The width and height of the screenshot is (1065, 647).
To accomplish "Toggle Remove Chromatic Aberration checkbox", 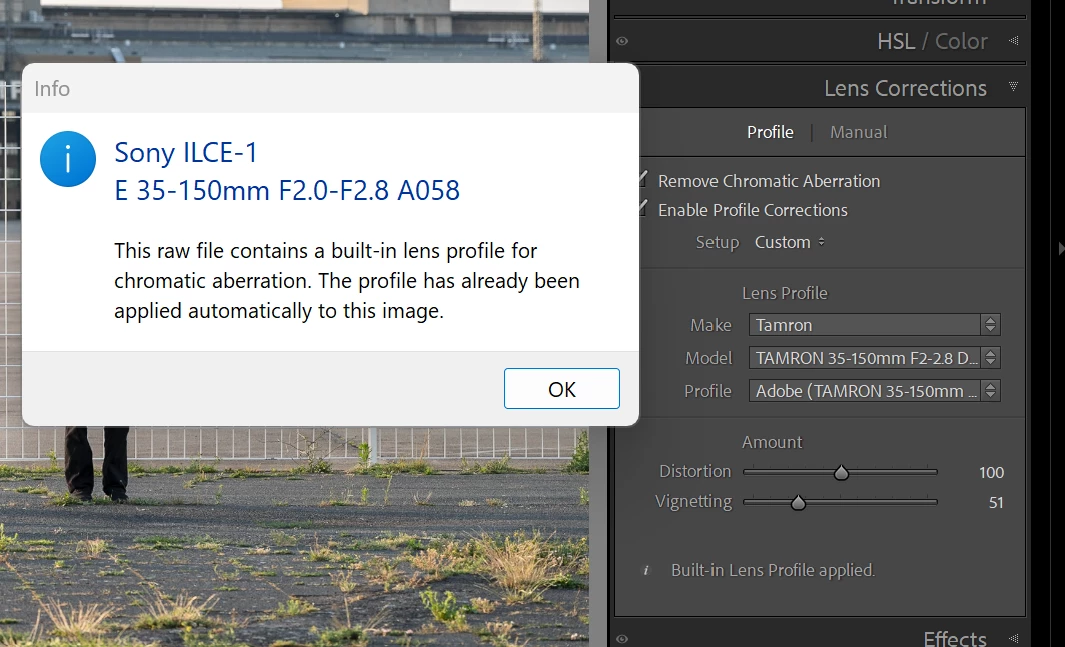I will pos(643,179).
